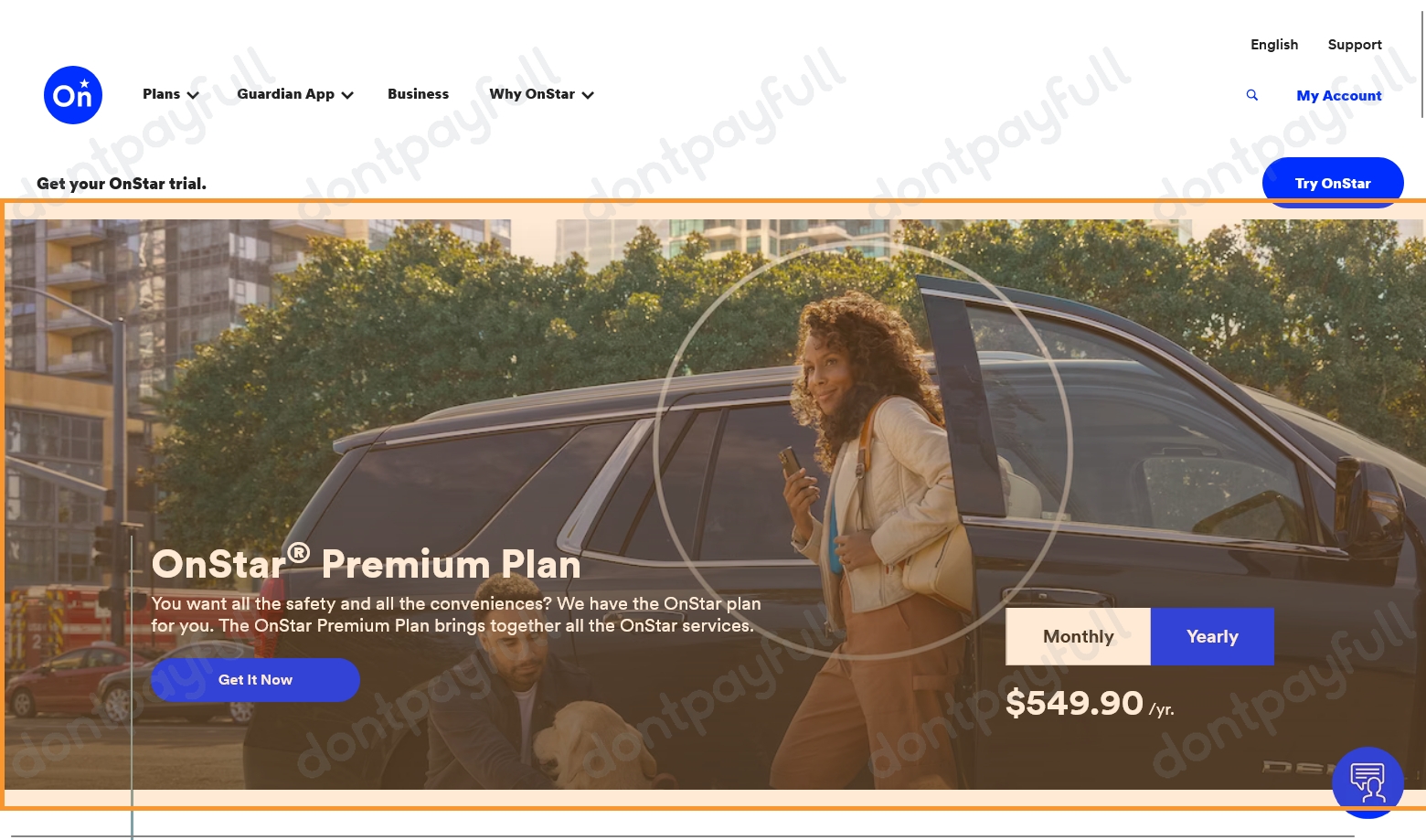The width and height of the screenshot is (1426, 840).
Task: Open the Why OnStar menu label
Action: tap(532, 94)
